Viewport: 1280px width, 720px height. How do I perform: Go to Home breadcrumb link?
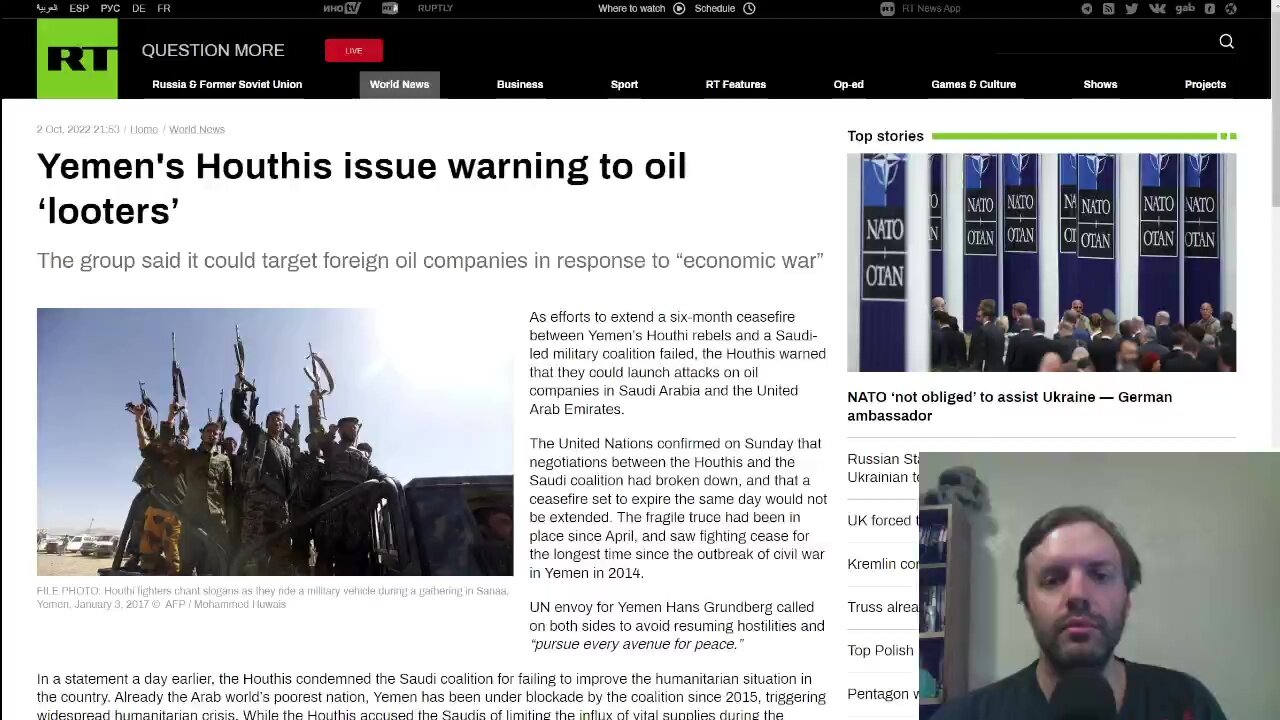pos(144,129)
